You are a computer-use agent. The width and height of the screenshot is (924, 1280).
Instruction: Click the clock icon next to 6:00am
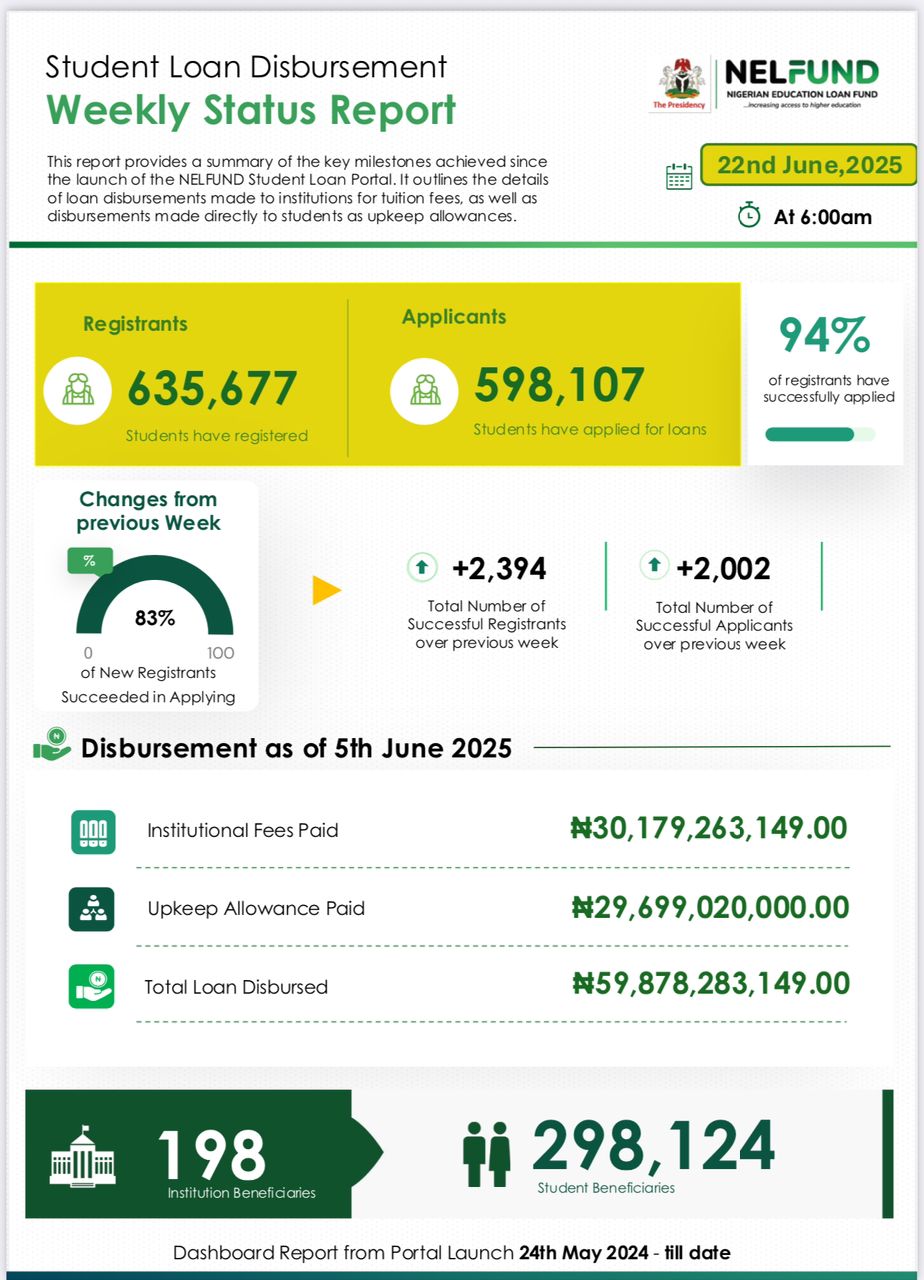click(x=748, y=215)
